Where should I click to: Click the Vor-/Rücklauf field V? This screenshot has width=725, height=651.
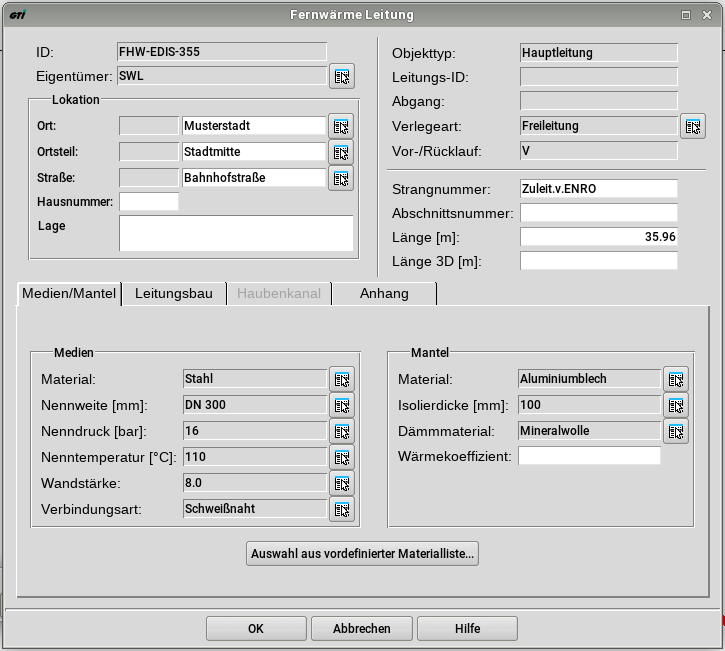[x=599, y=151]
